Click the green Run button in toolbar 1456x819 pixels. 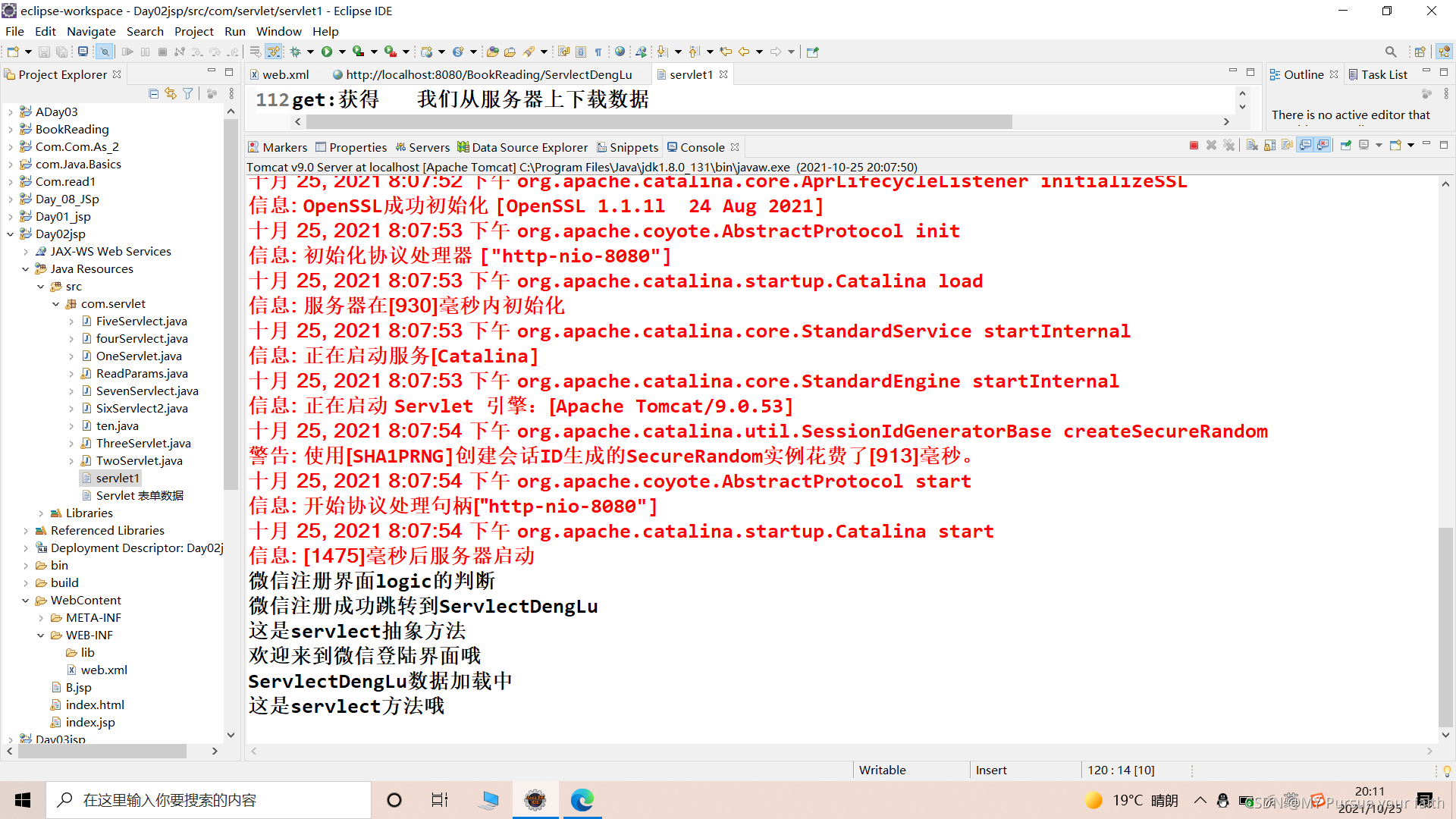[327, 52]
